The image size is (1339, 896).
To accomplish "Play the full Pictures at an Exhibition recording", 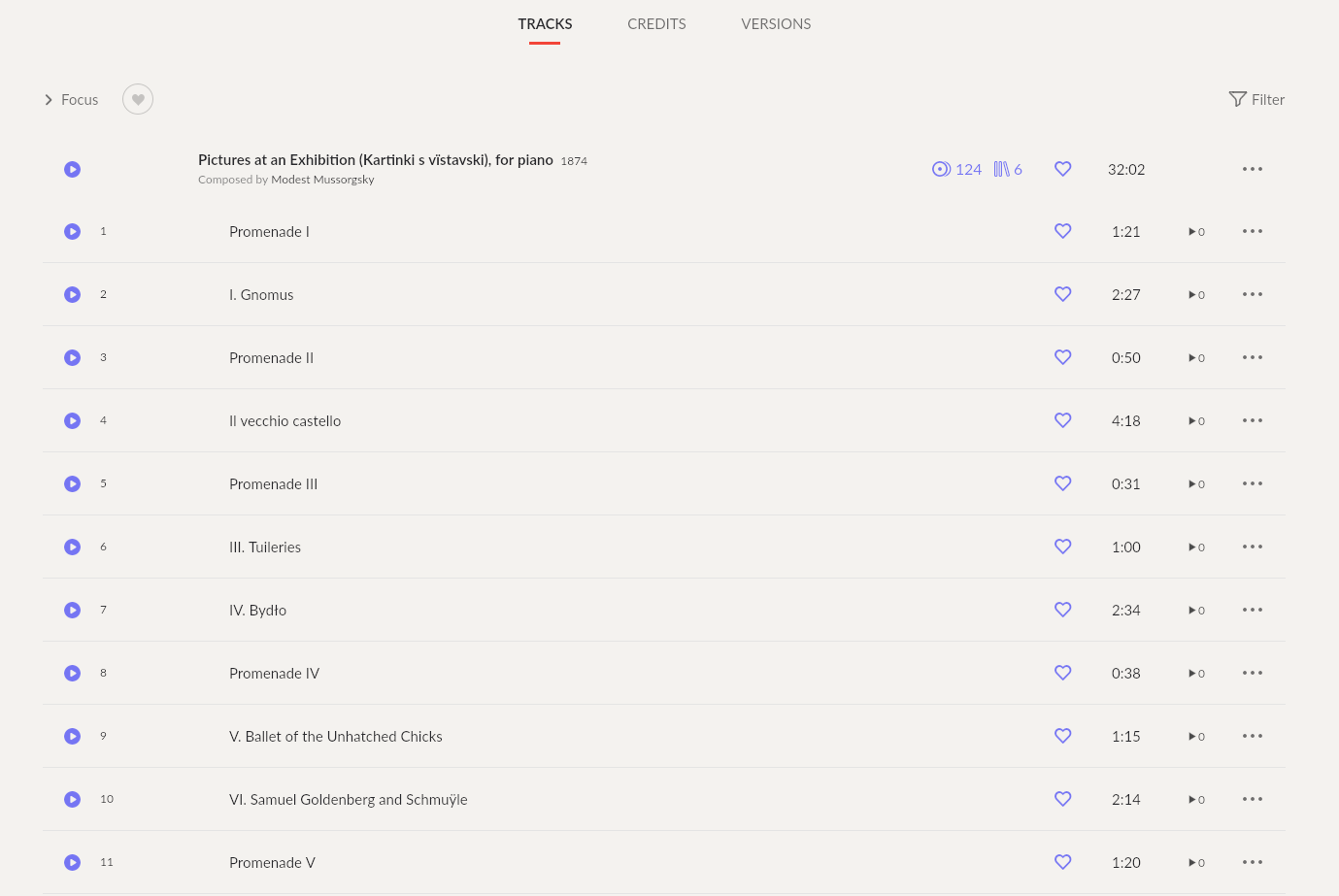I will pos(72,169).
